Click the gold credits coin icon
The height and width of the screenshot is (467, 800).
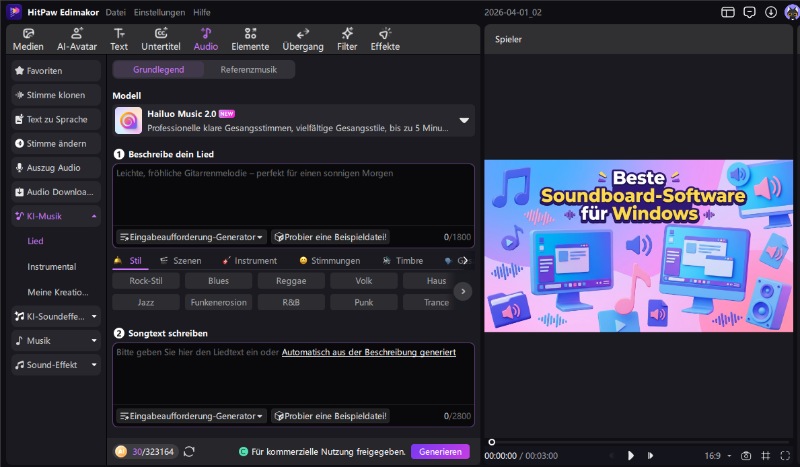pos(121,451)
